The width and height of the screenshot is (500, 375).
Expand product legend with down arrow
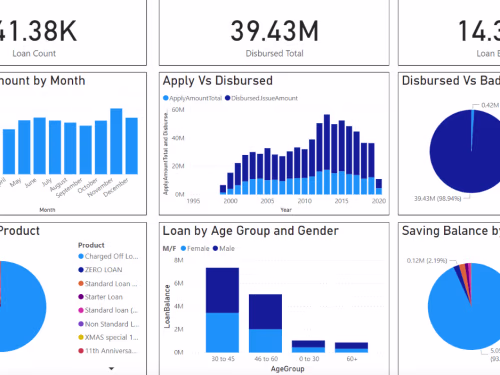coord(111,369)
